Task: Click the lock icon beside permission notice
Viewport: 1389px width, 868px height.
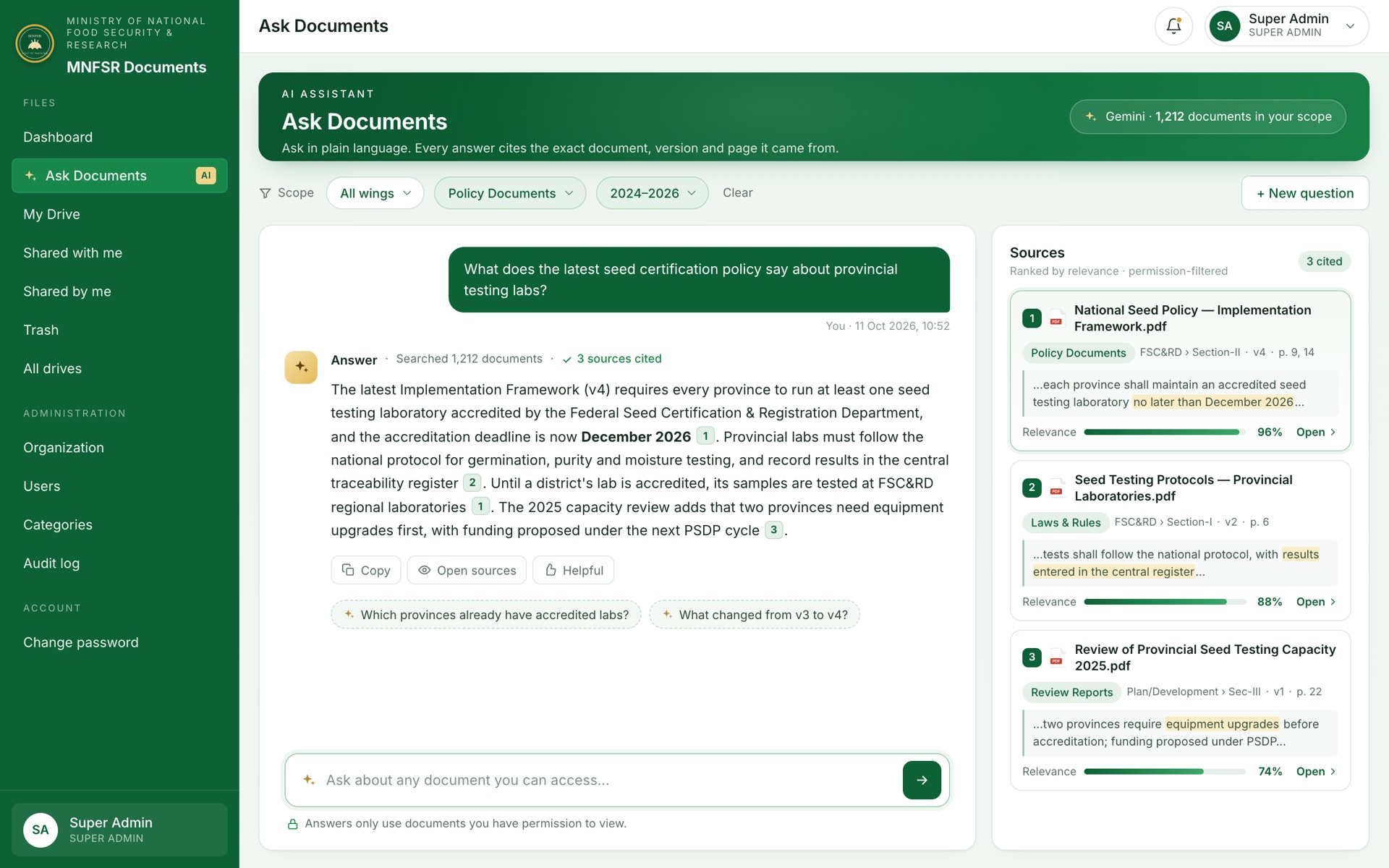Action: [x=293, y=824]
